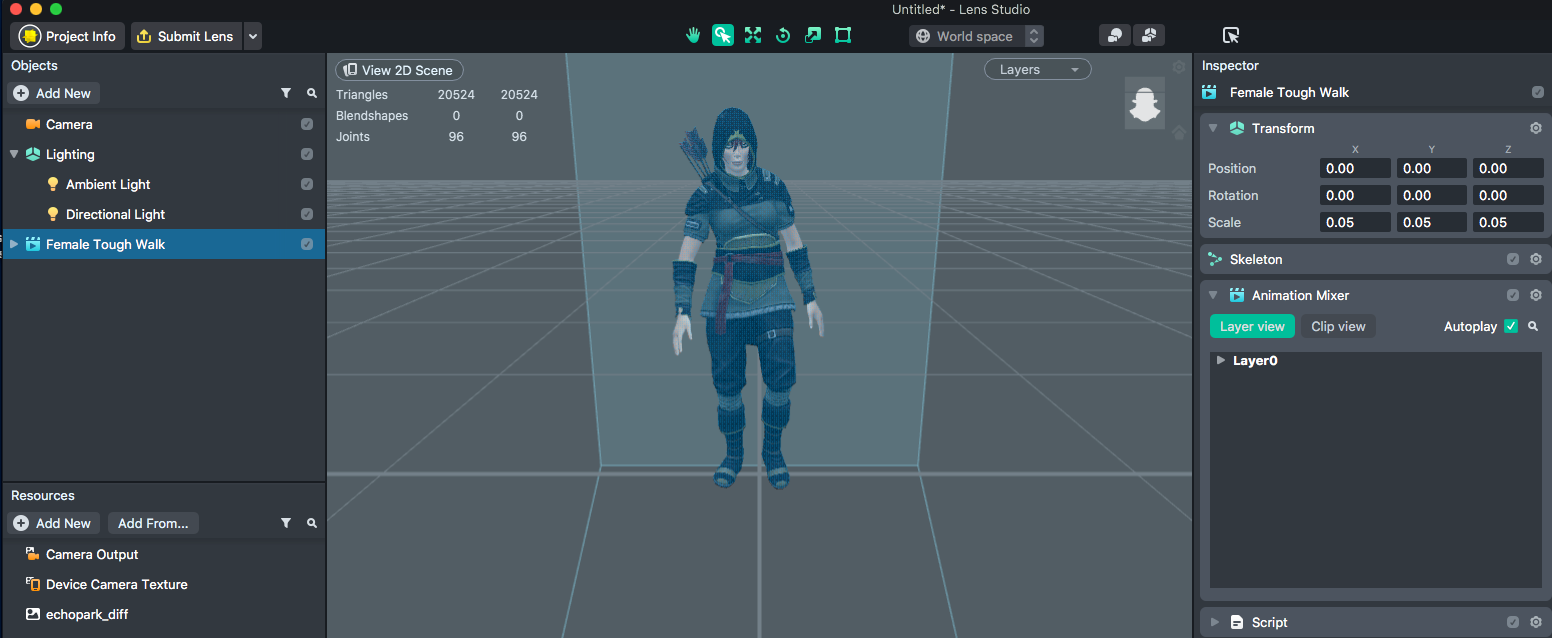The width and height of the screenshot is (1552, 638).
Task: Filter objects using the funnel icon
Action: click(286, 93)
